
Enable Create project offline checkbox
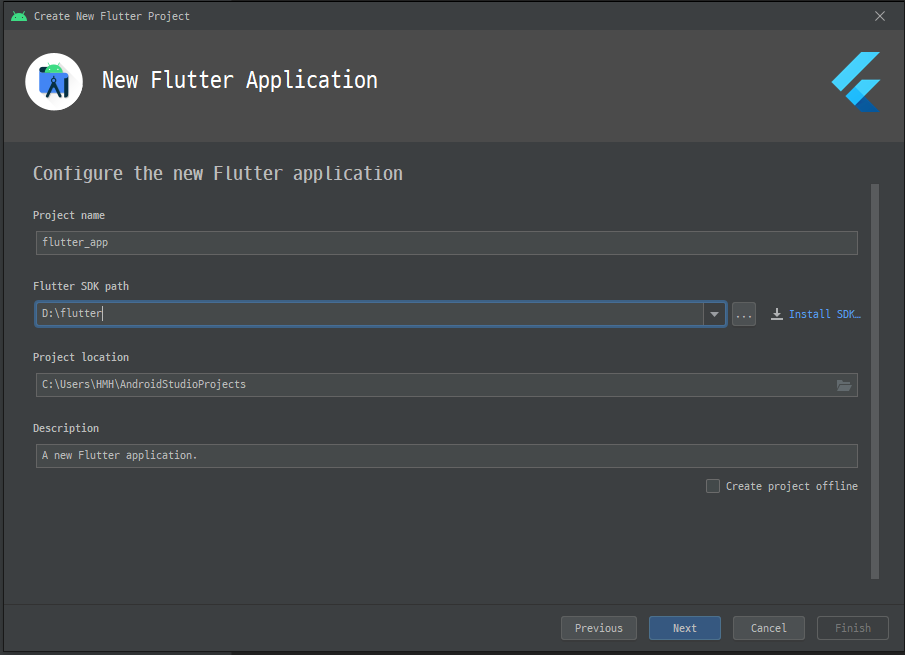[x=713, y=486]
